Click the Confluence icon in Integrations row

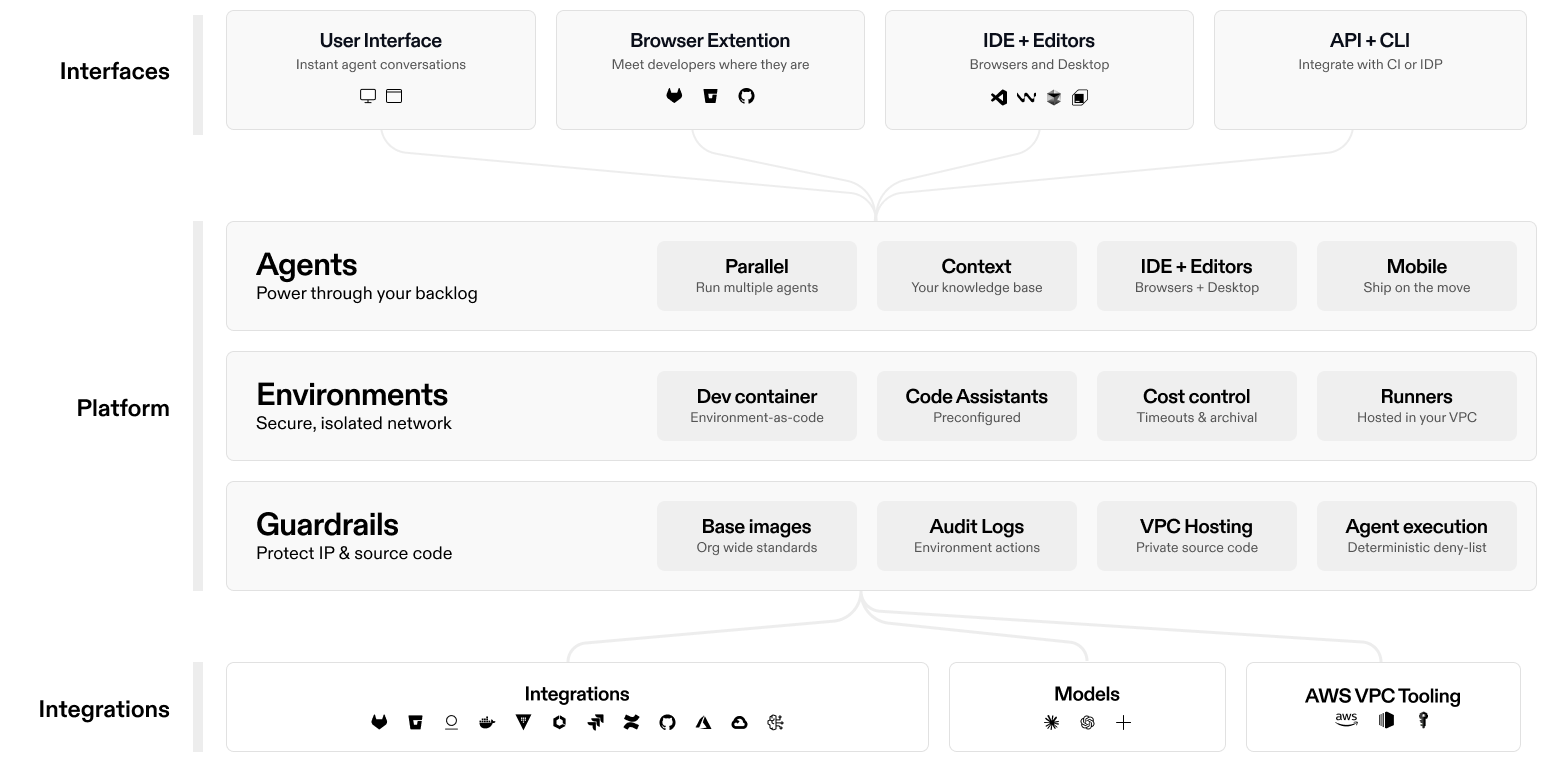click(631, 722)
